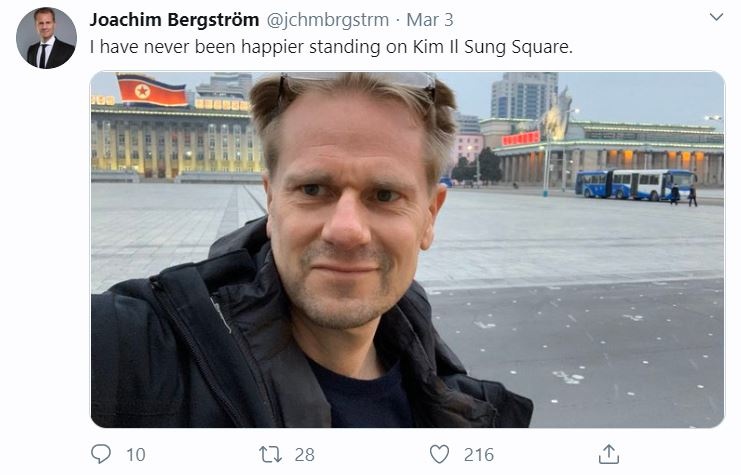Image resolution: width=741 pixels, height=475 pixels.
Task: Click the North Korean flag in the photo
Action: 152,89
